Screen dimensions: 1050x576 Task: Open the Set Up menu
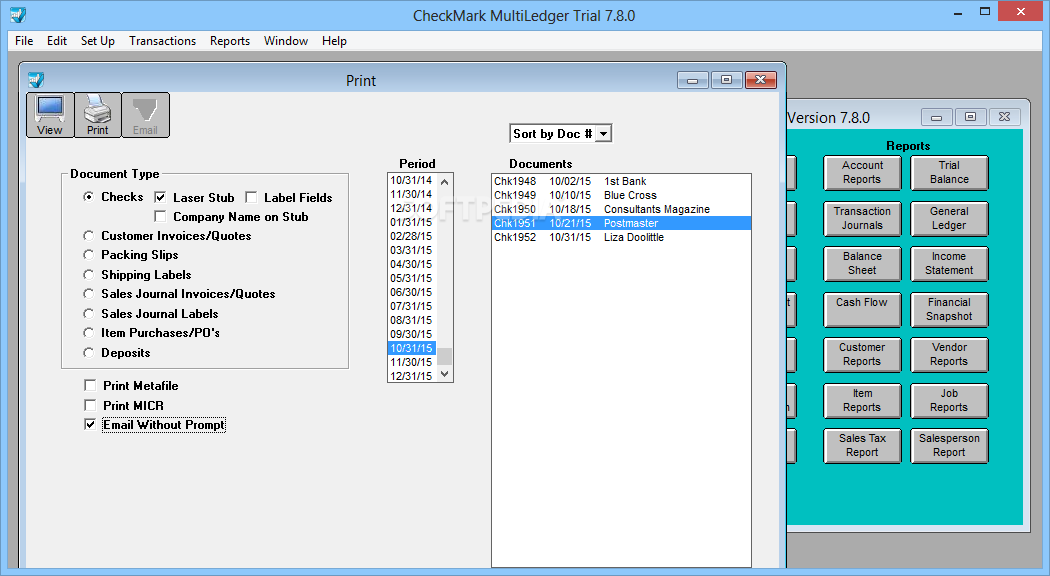click(x=98, y=41)
